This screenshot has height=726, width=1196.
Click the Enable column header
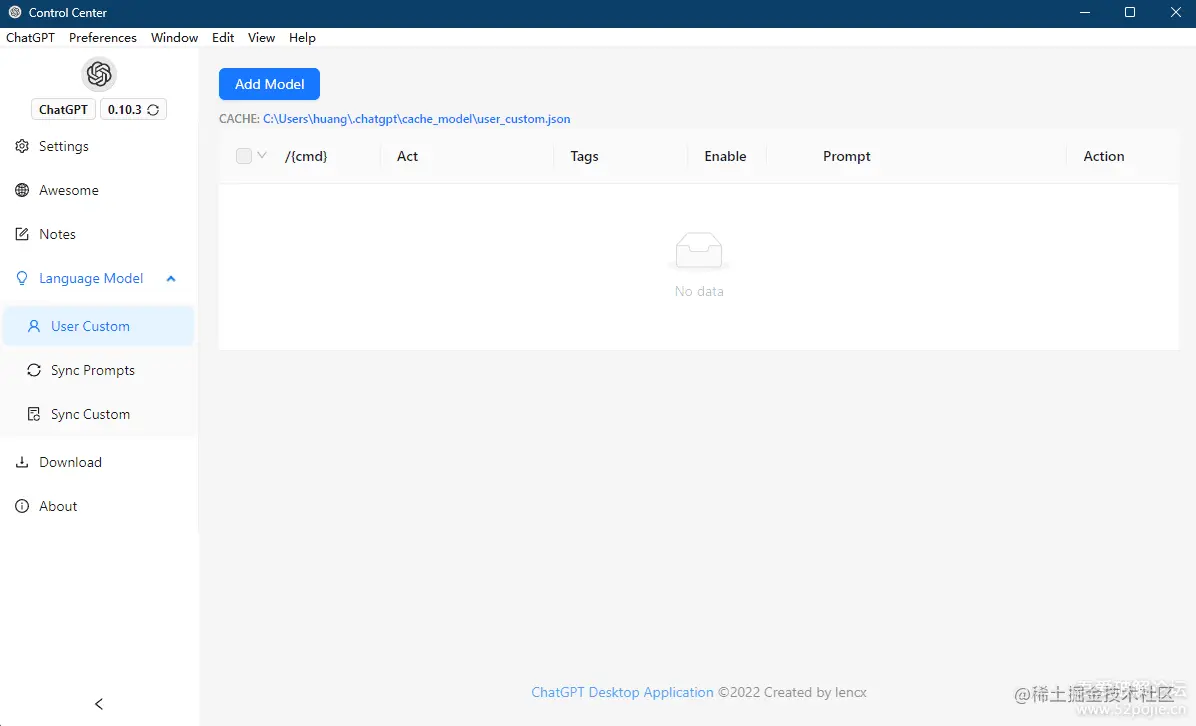pyautogui.click(x=725, y=156)
